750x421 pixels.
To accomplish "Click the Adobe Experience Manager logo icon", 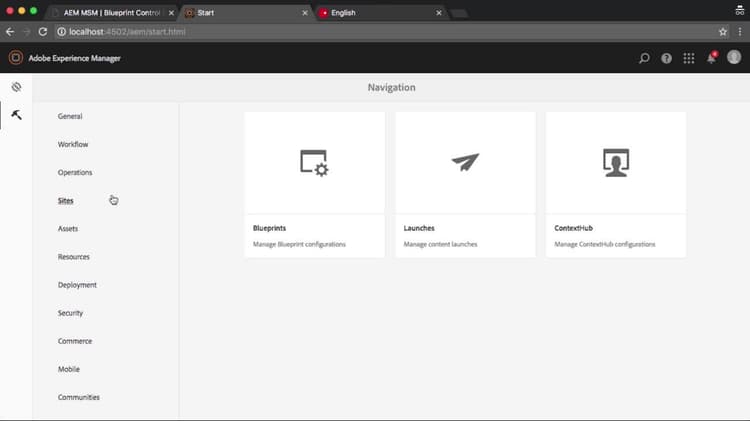I will 15,58.
